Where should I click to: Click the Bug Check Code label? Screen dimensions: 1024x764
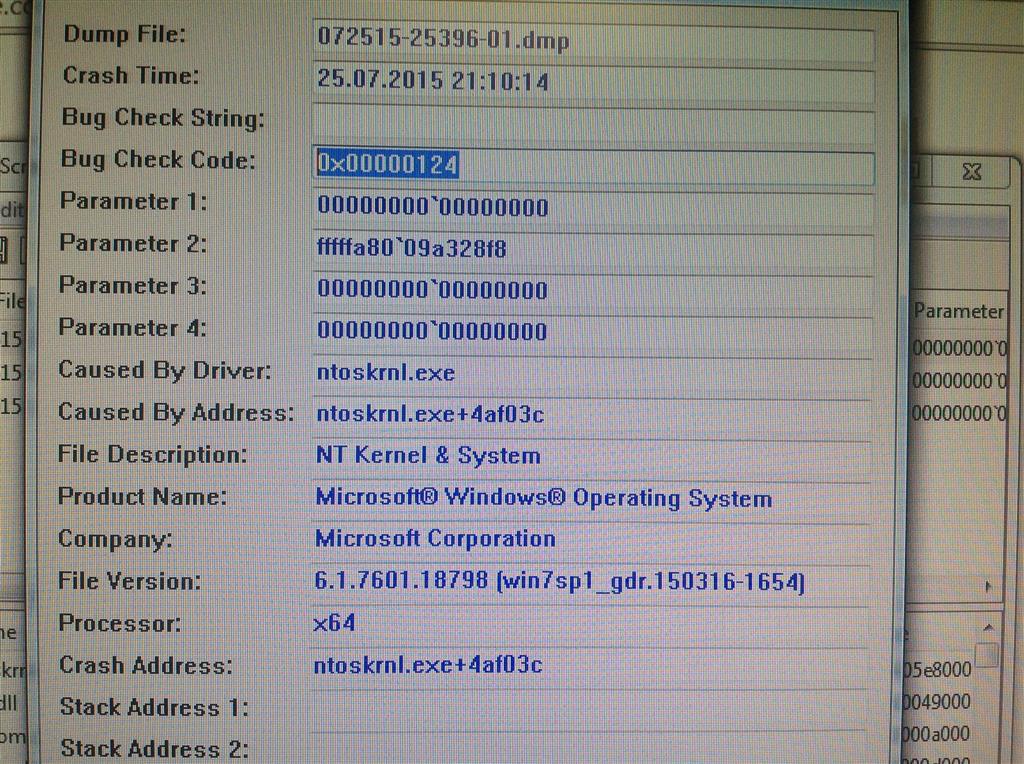coord(158,159)
